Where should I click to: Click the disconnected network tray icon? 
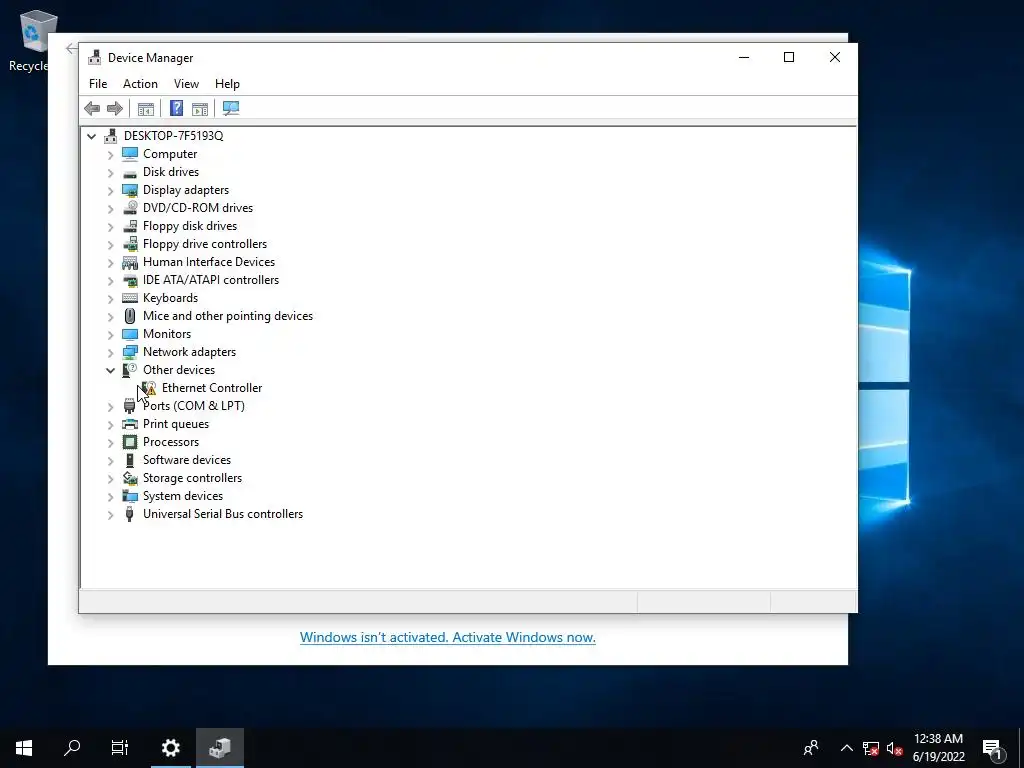click(871, 748)
